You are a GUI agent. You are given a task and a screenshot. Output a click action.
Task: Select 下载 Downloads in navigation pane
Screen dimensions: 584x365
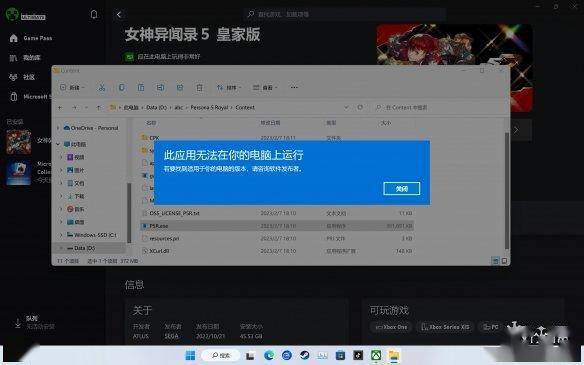(76, 196)
